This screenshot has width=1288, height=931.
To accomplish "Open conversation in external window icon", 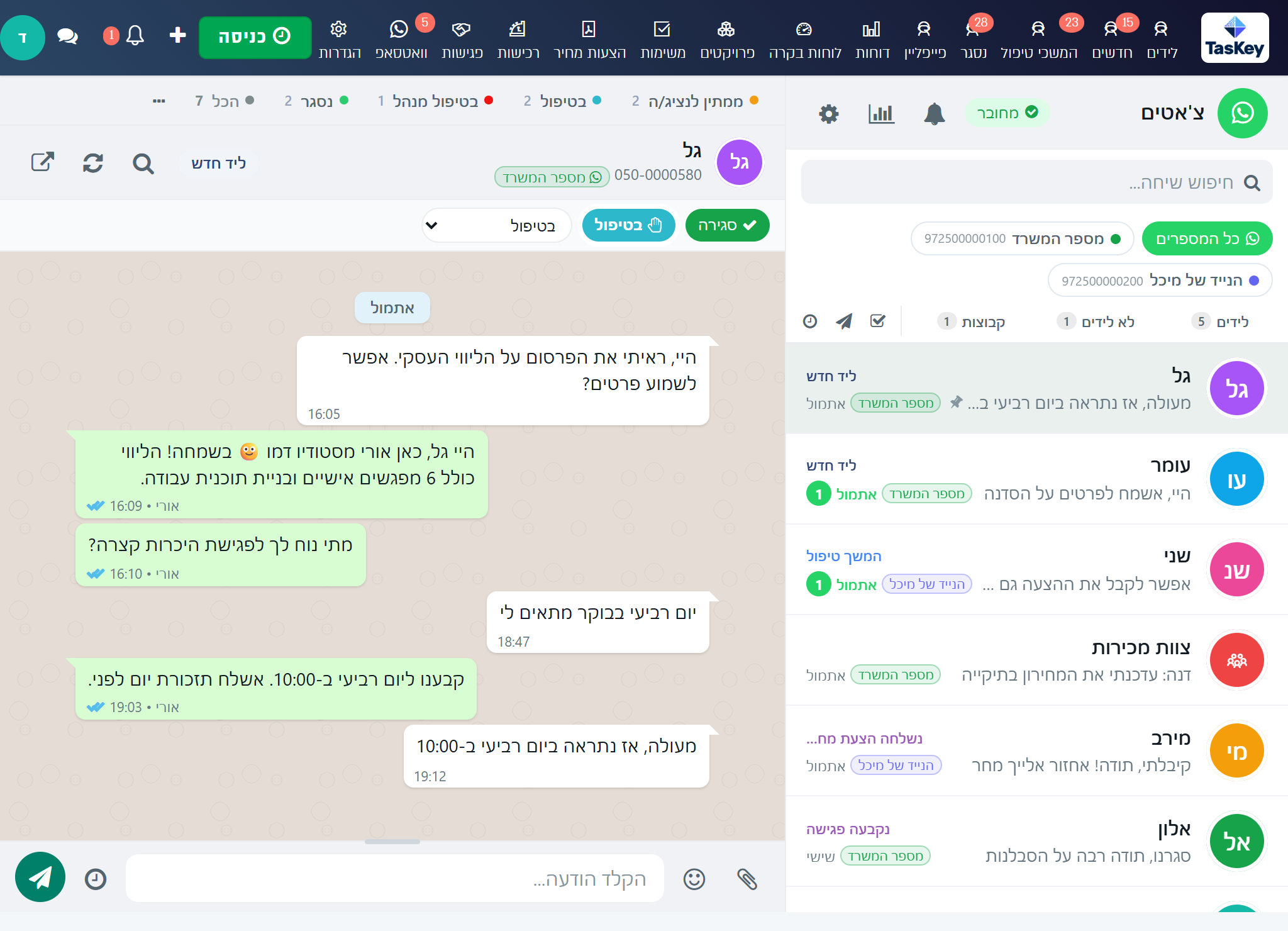I will pyautogui.click(x=43, y=162).
